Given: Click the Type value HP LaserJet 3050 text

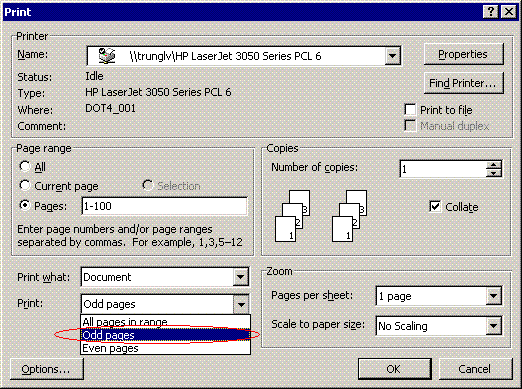Looking at the screenshot, I should tap(158, 92).
